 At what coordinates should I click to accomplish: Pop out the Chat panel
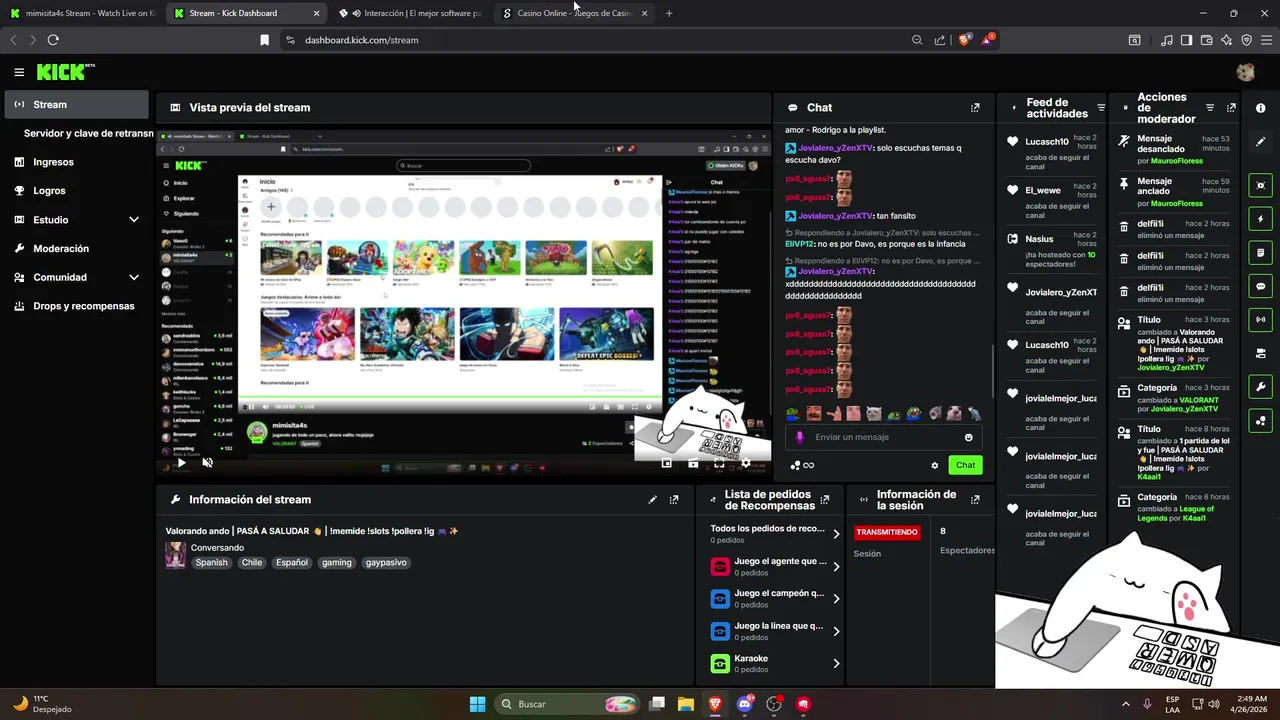tap(975, 108)
